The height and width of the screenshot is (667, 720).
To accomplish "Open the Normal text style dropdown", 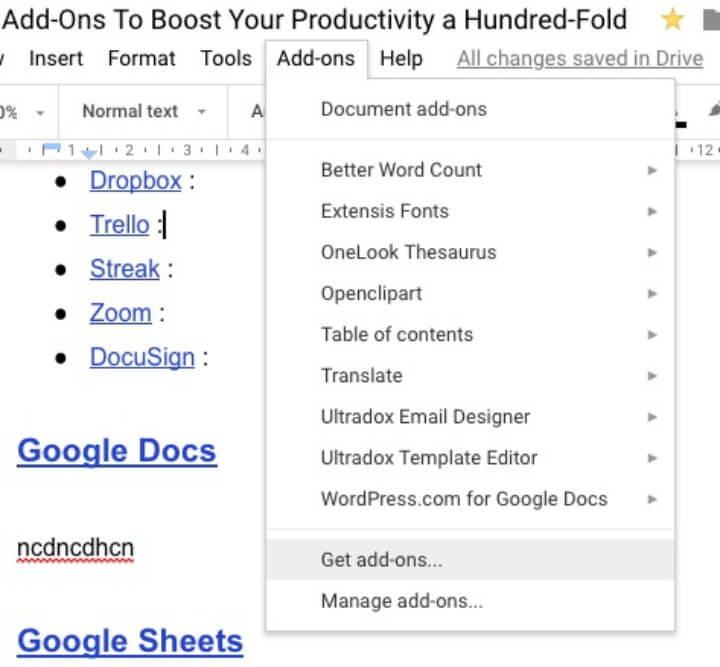I will click(143, 112).
